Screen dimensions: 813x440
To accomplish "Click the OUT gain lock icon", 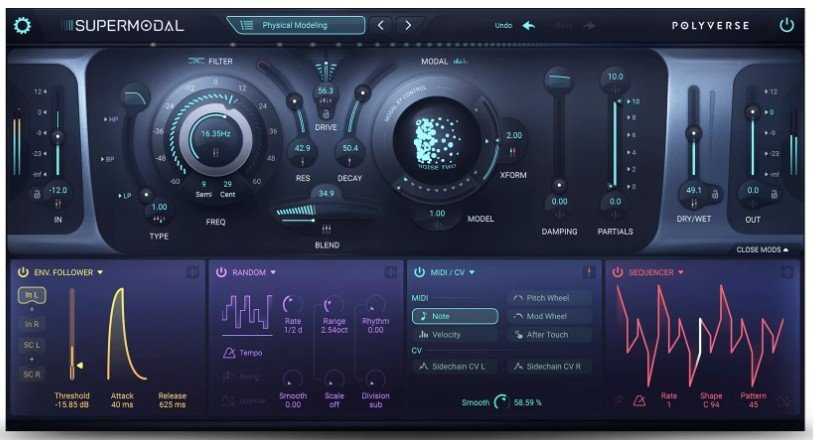I will (x=774, y=194).
